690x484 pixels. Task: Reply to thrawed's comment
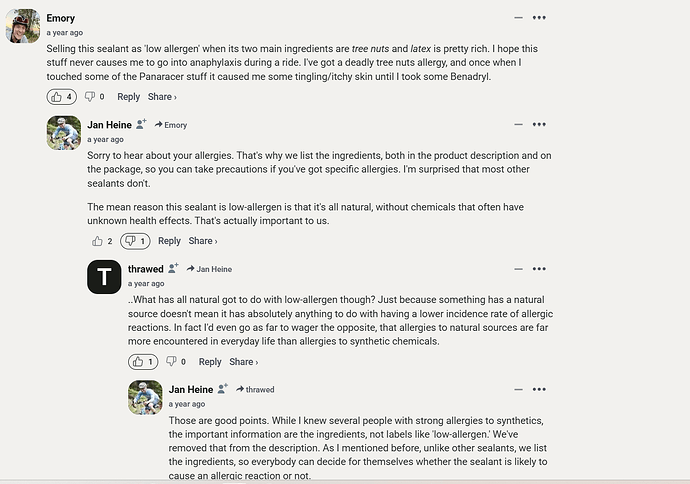[x=210, y=362]
